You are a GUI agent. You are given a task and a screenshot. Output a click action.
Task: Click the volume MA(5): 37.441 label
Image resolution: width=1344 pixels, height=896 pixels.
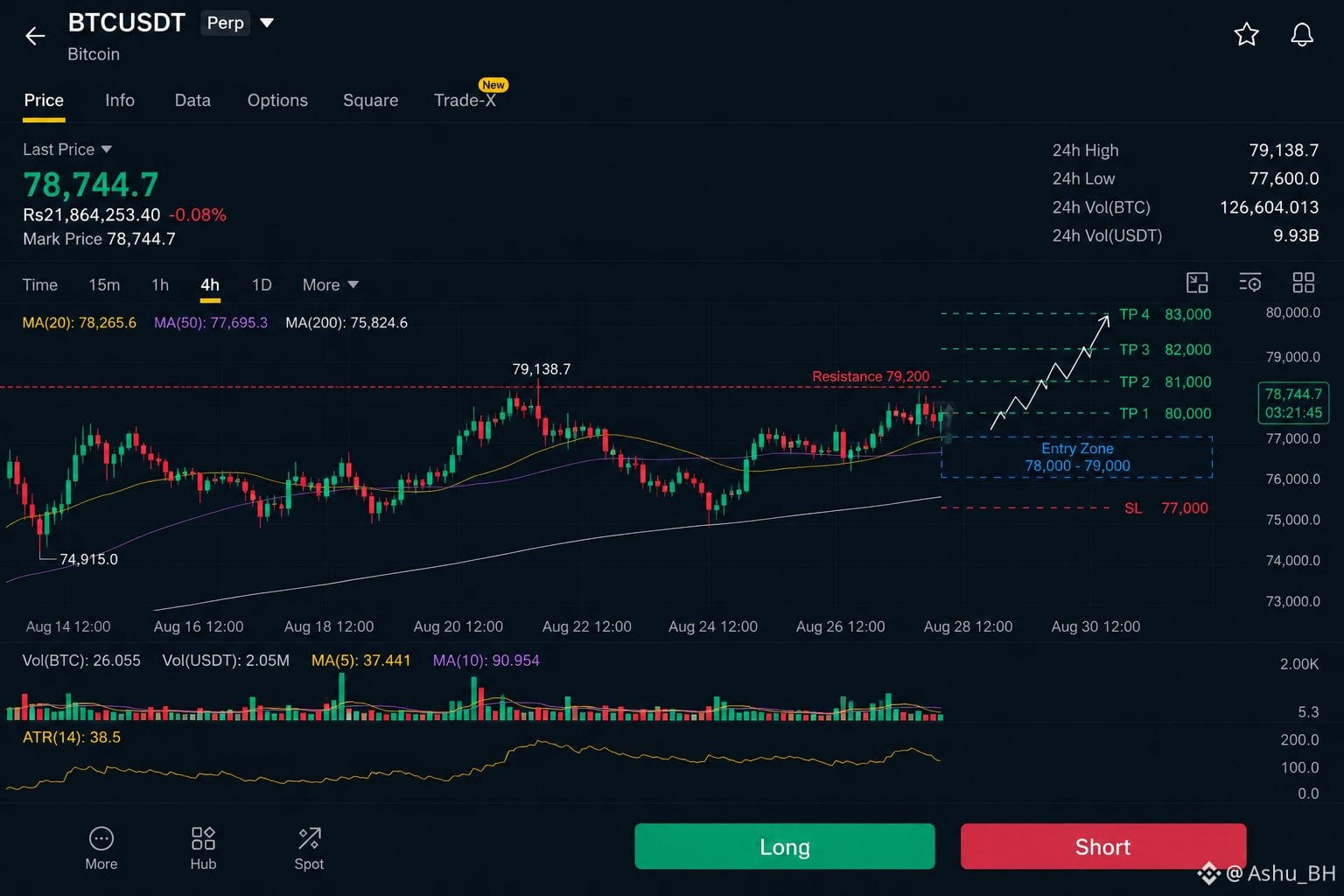point(361,661)
